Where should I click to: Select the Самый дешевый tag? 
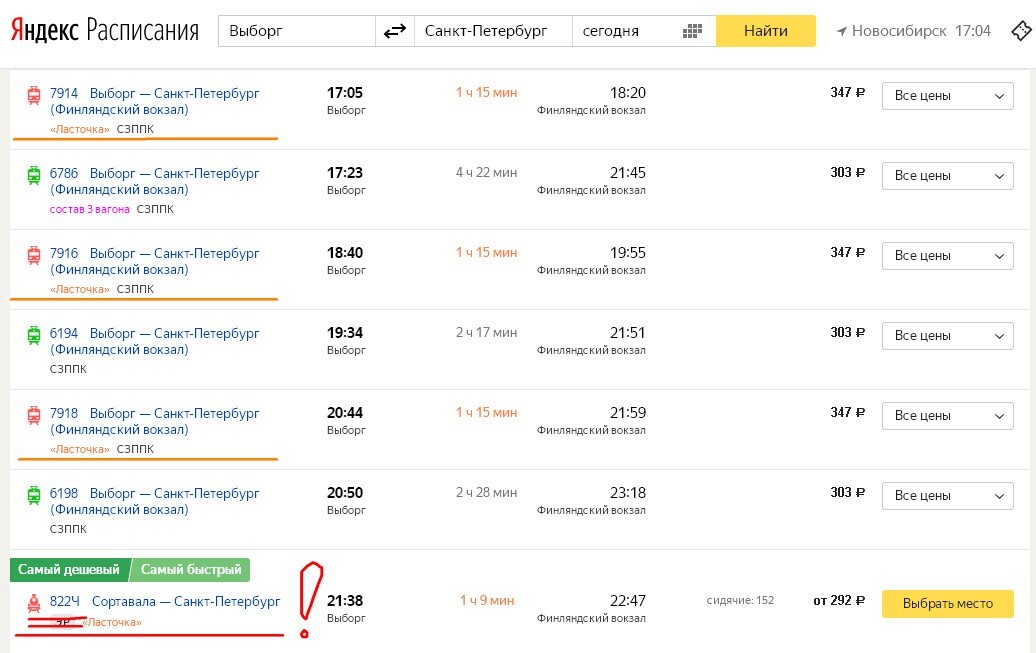tap(69, 570)
